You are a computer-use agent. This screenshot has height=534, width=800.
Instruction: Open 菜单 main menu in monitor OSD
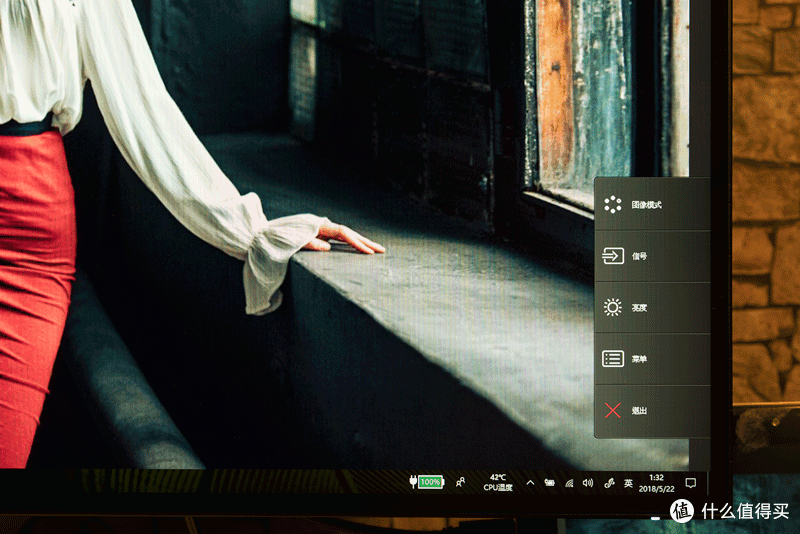652,359
